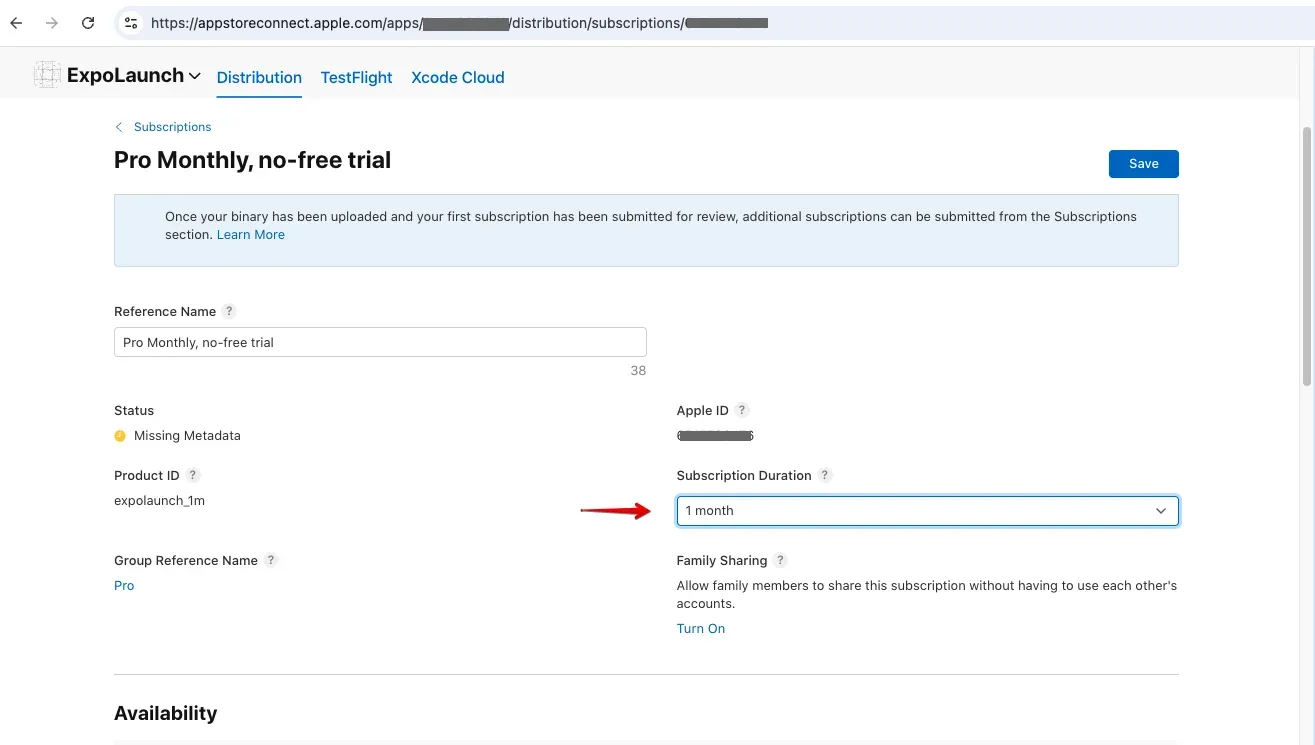1315x745 pixels.
Task: Save the subscription changes
Action: click(x=1143, y=164)
